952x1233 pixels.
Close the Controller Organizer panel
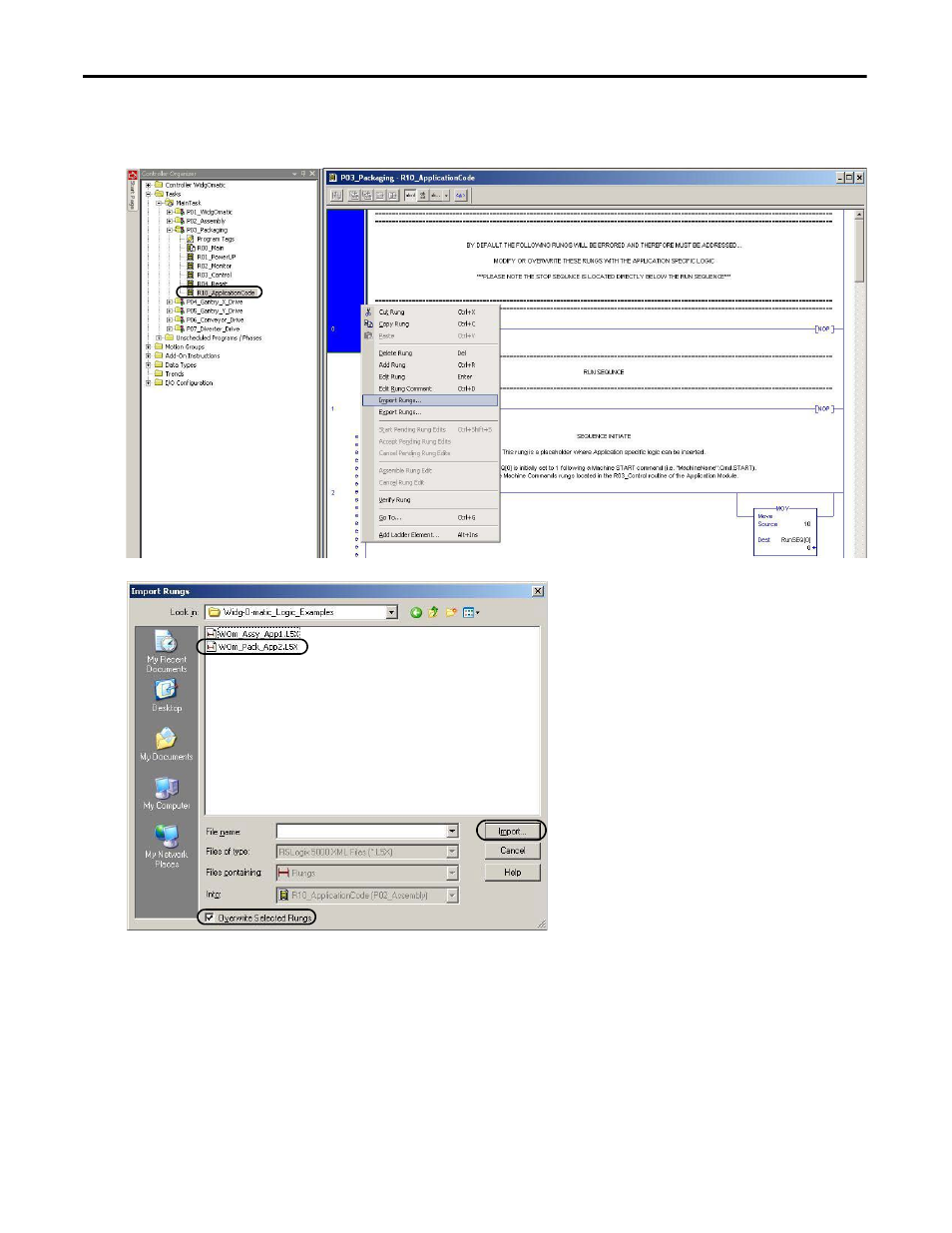[312, 174]
